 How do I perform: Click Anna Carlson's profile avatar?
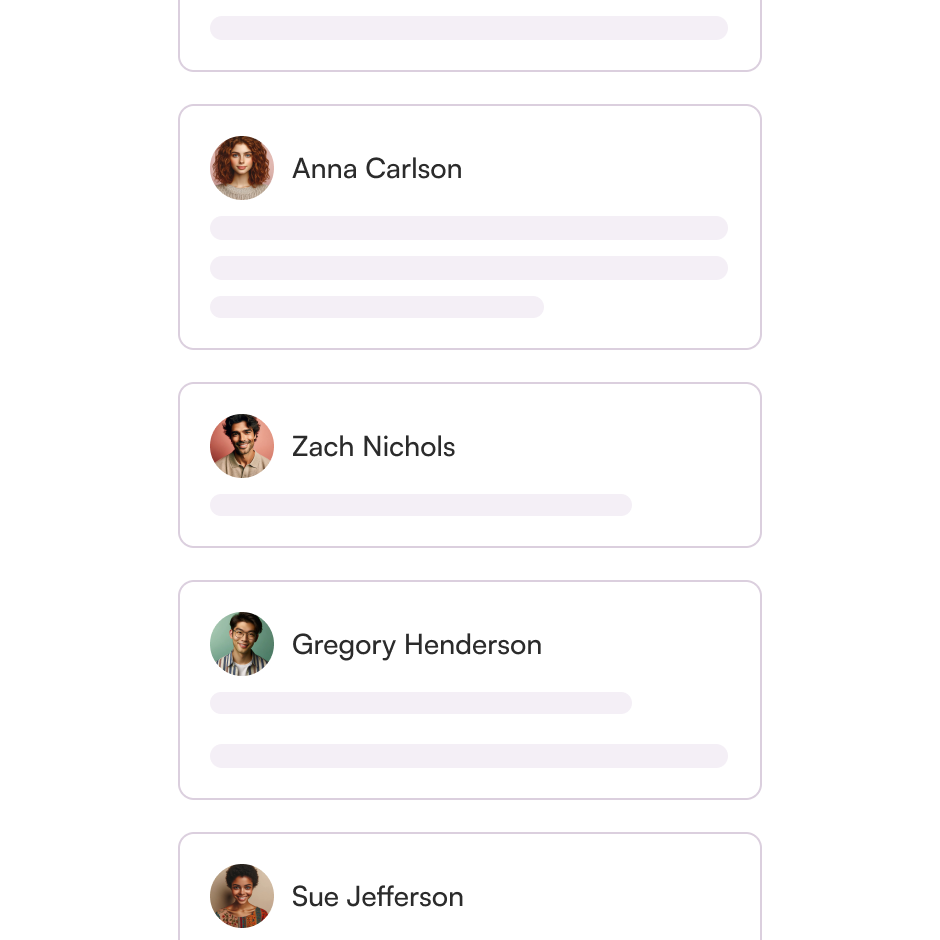[242, 168]
